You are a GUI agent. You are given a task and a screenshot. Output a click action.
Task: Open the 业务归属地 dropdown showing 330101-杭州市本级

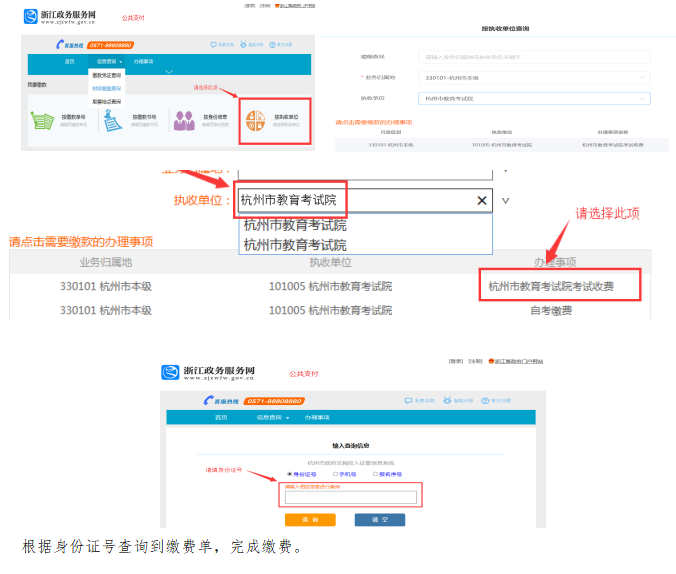tap(534, 78)
